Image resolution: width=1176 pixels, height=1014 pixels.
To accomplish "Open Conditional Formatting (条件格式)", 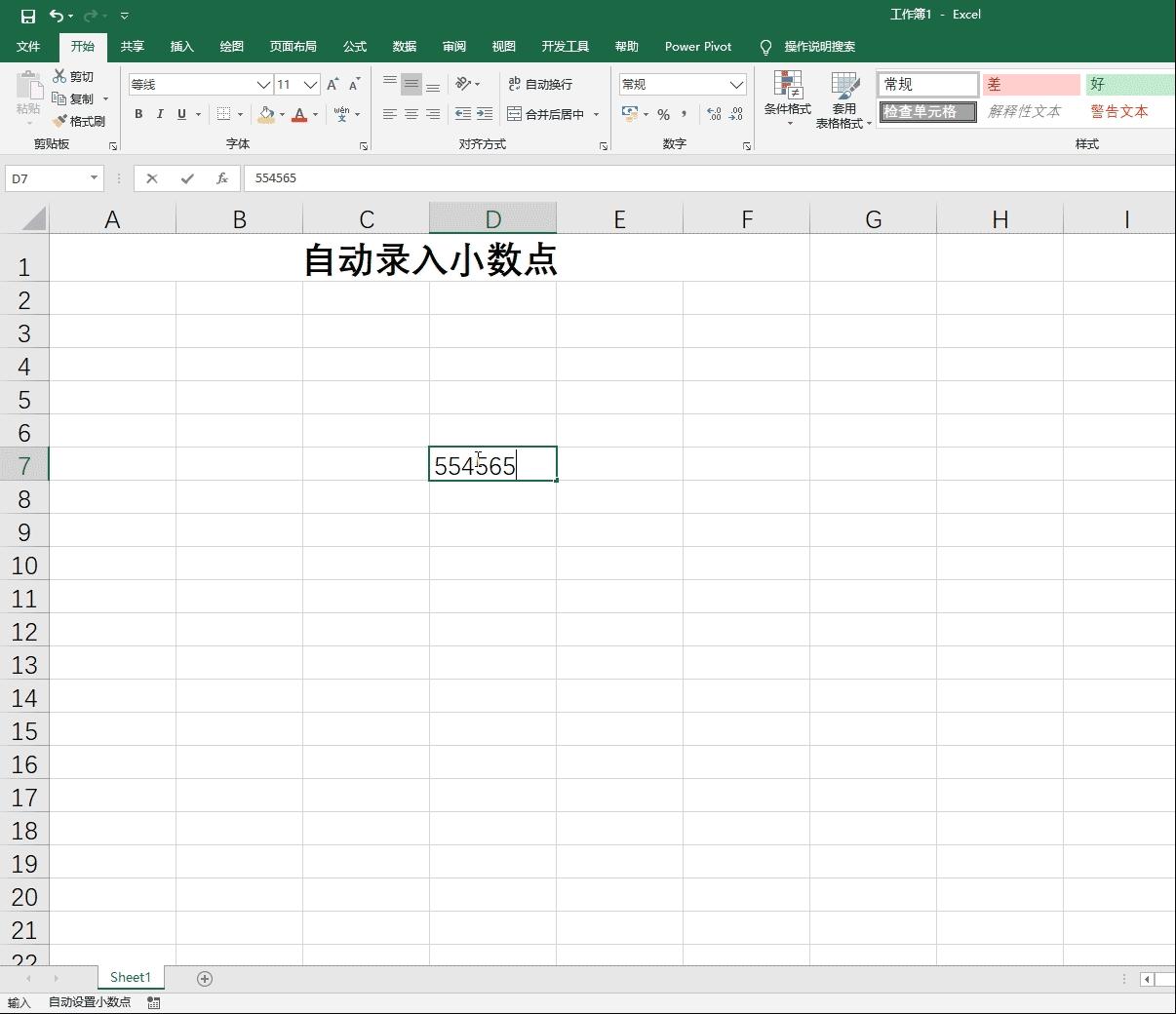I will 787,96.
